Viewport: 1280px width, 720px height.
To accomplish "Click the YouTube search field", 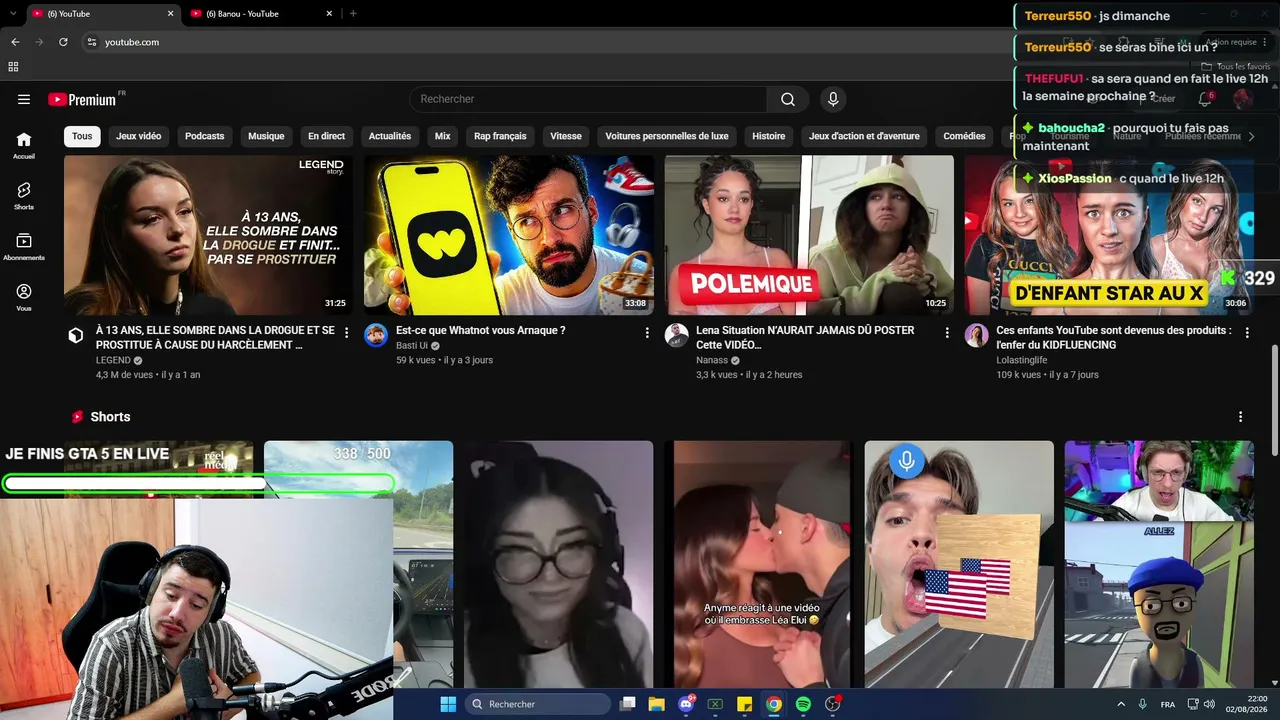I will 588,99.
